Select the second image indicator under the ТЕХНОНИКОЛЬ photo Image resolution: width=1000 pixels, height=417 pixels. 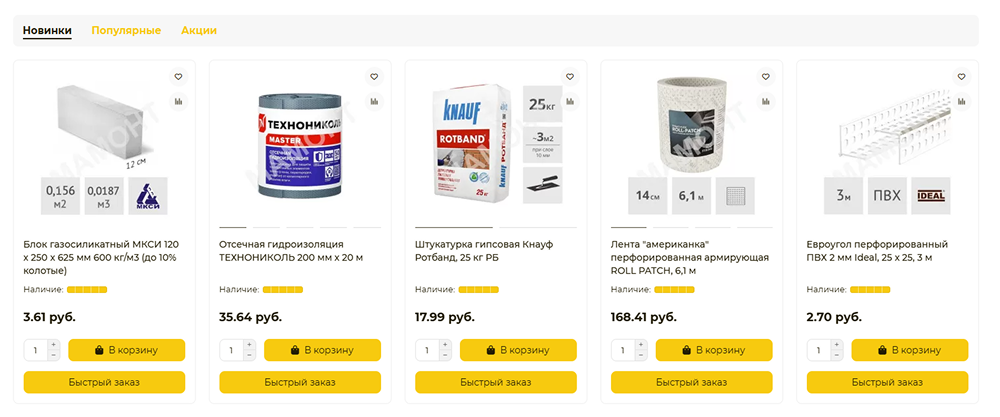click(266, 228)
